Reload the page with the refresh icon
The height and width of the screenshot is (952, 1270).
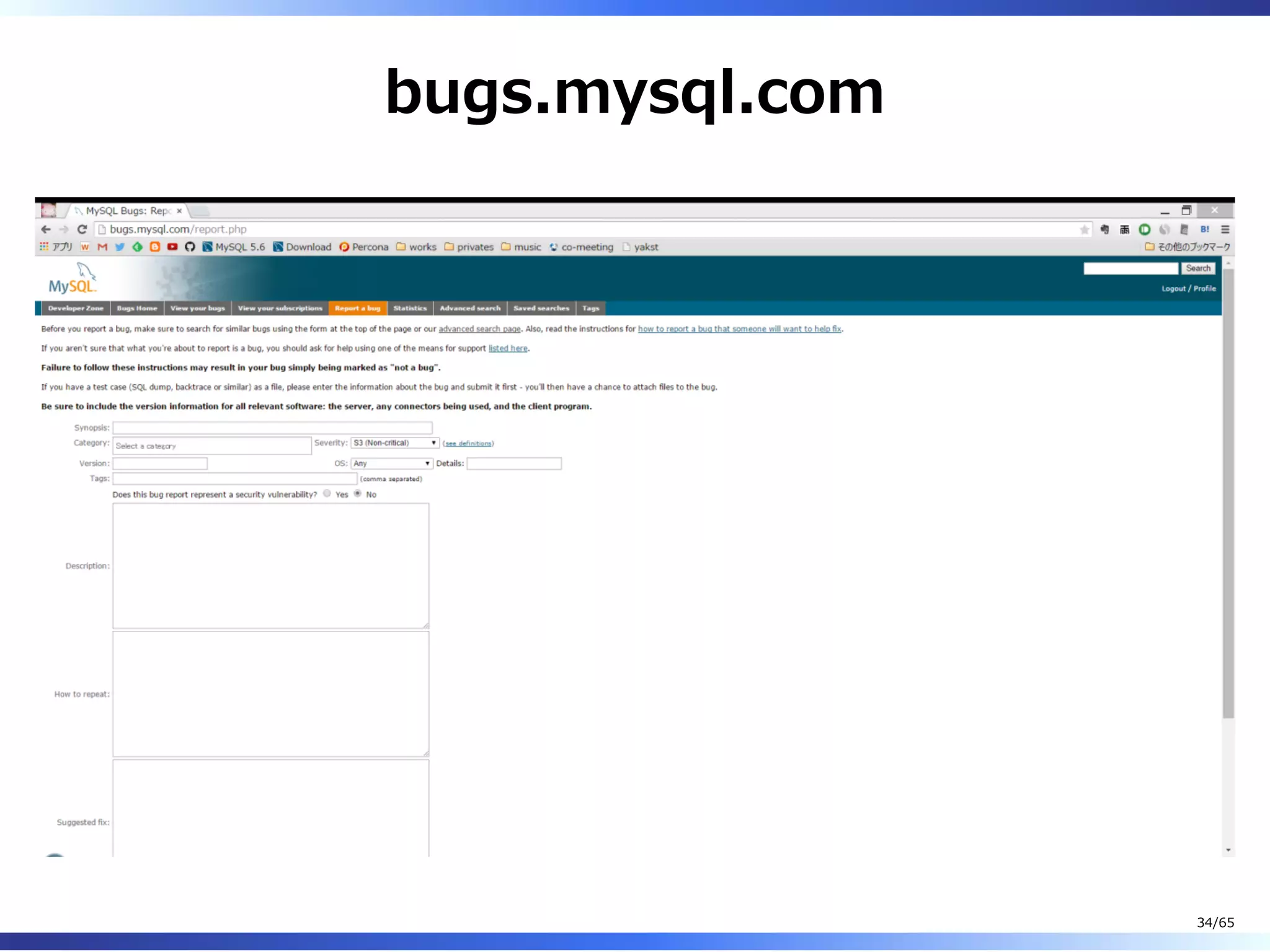click(82, 229)
